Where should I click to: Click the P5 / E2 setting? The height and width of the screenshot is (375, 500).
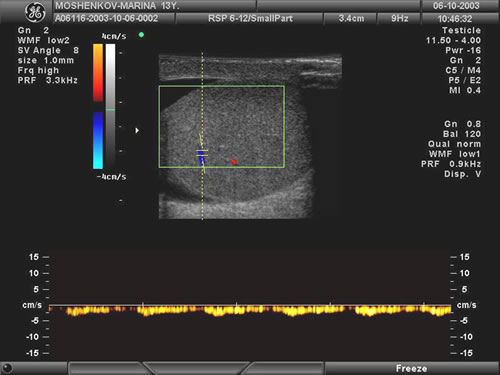click(x=464, y=80)
